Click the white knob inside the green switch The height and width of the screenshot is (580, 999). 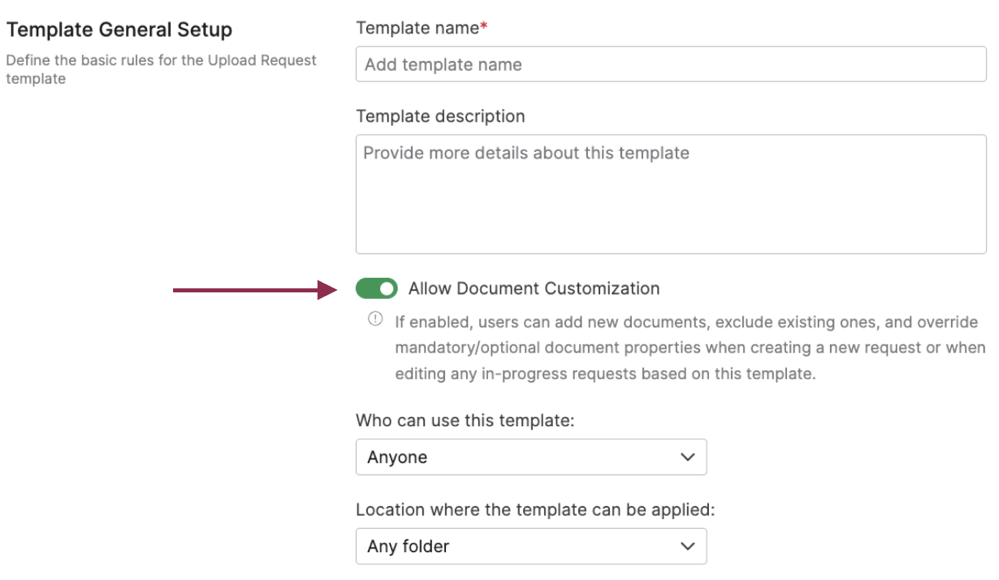click(386, 288)
